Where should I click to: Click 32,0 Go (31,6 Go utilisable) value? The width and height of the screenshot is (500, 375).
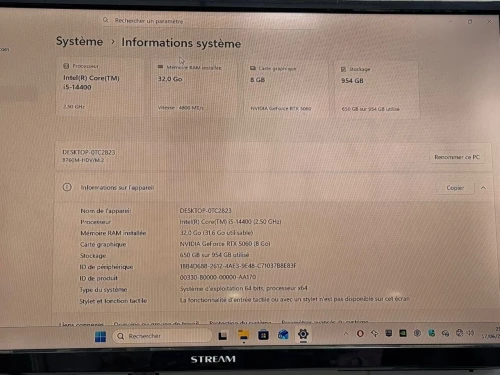[216, 233]
